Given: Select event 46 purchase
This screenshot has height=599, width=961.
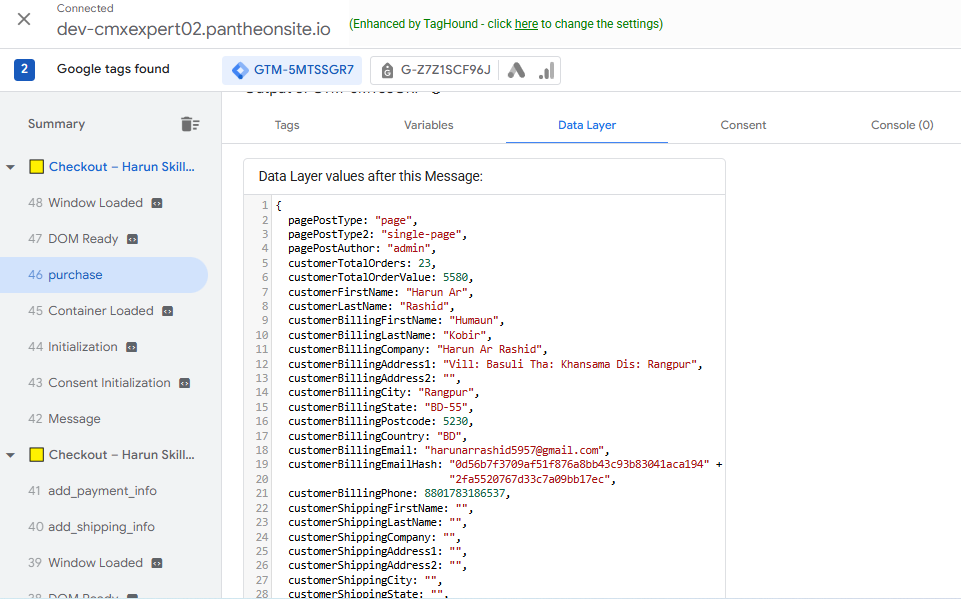Looking at the screenshot, I should [x=104, y=275].
